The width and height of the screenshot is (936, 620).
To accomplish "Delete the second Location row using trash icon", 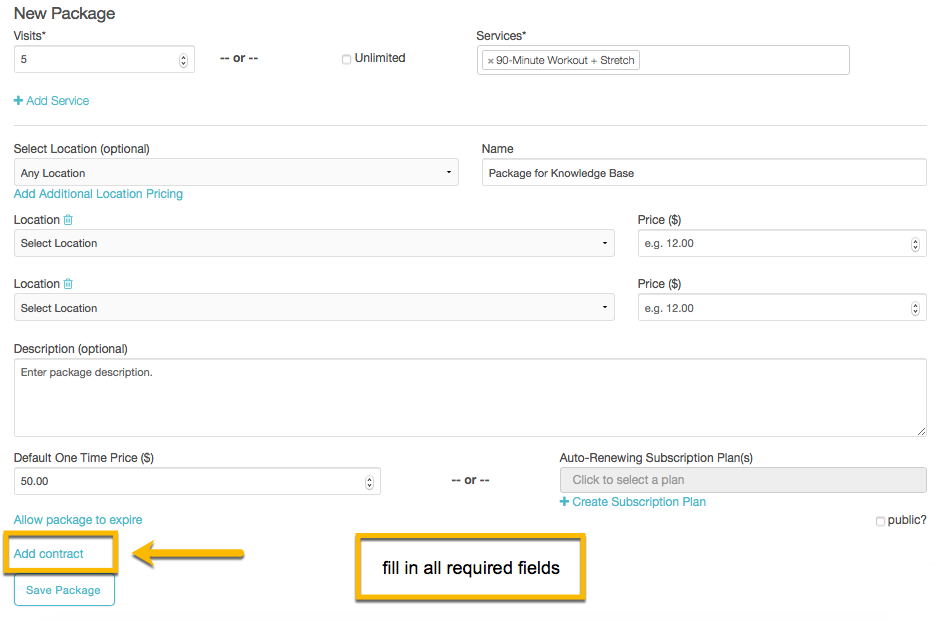I will click(x=67, y=283).
